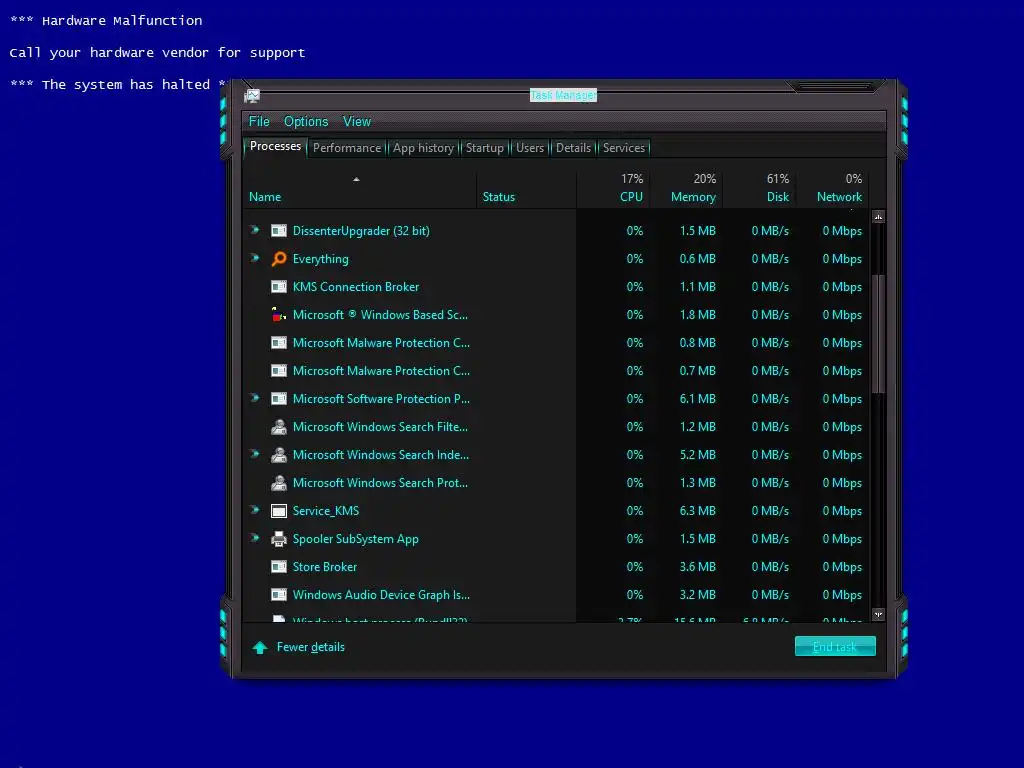Screen dimensions: 1024x768
Task: Select the 'Service_KMS' process name
Action: click(326, 511)
